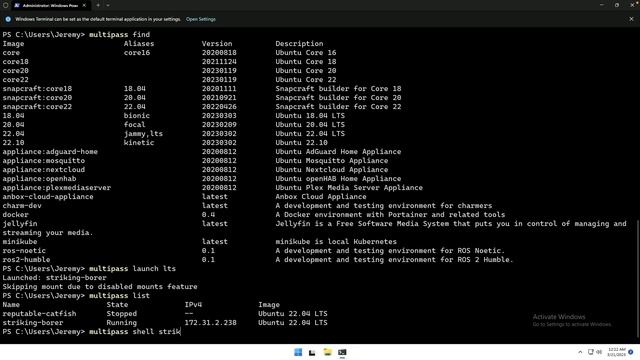Click the 'appliance:mosquitto' image name
The image size is (640, 360).
click(x=44, y=161)
